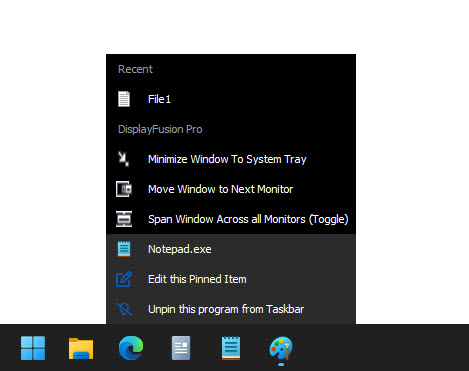Image resolution: width=469 pixels, height=371 pixels.
Task: Click the Notepad.exe icon in the jump list
Action: 124,249
